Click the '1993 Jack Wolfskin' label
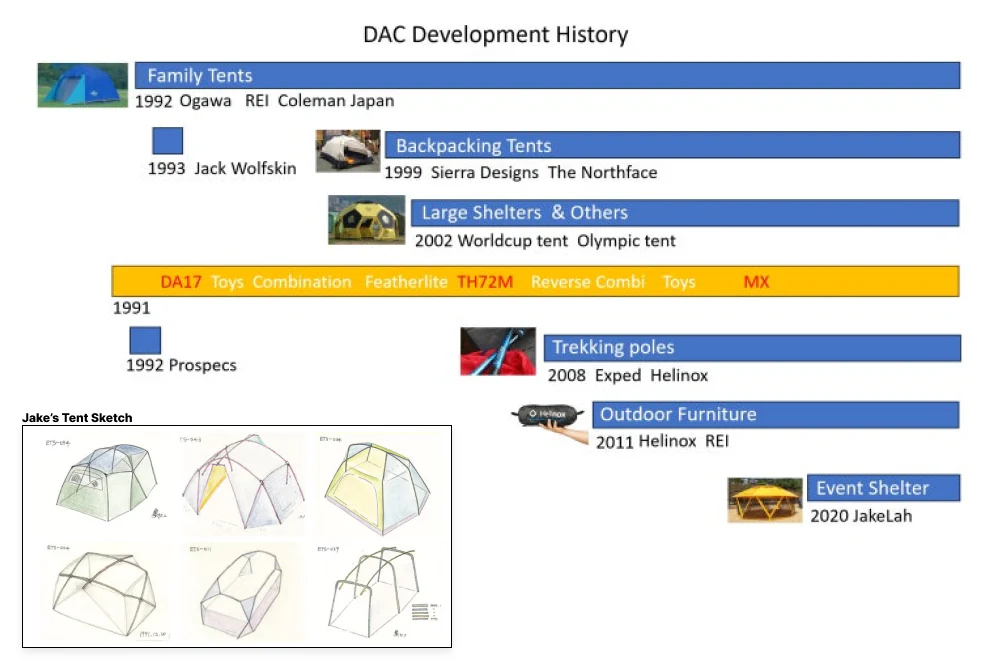Viewport: 1000px width, 666px height. [222, 168]
